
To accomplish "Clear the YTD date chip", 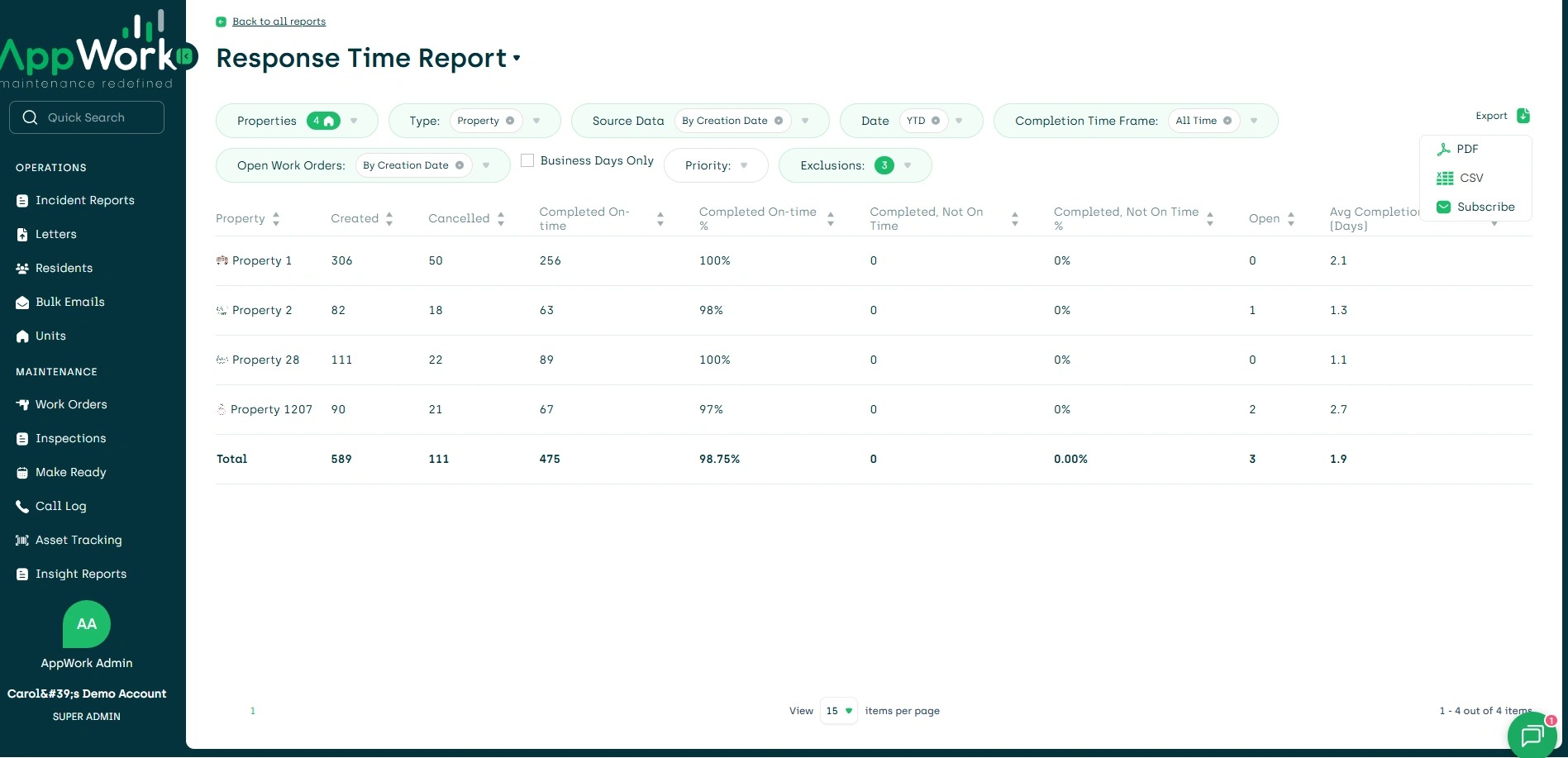I will [936, 121].
